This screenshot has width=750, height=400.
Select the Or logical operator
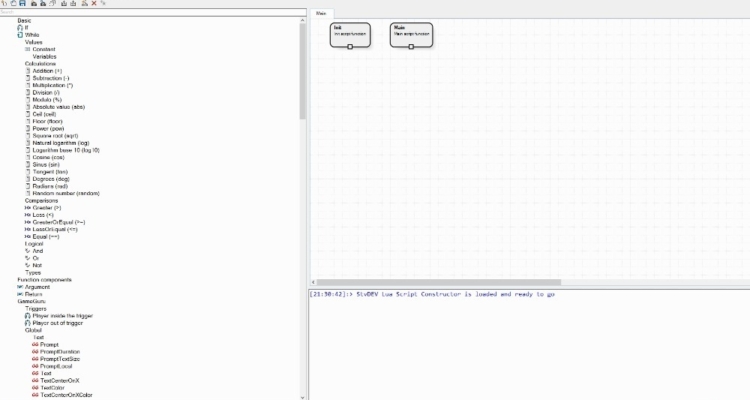tap(32, 258)
